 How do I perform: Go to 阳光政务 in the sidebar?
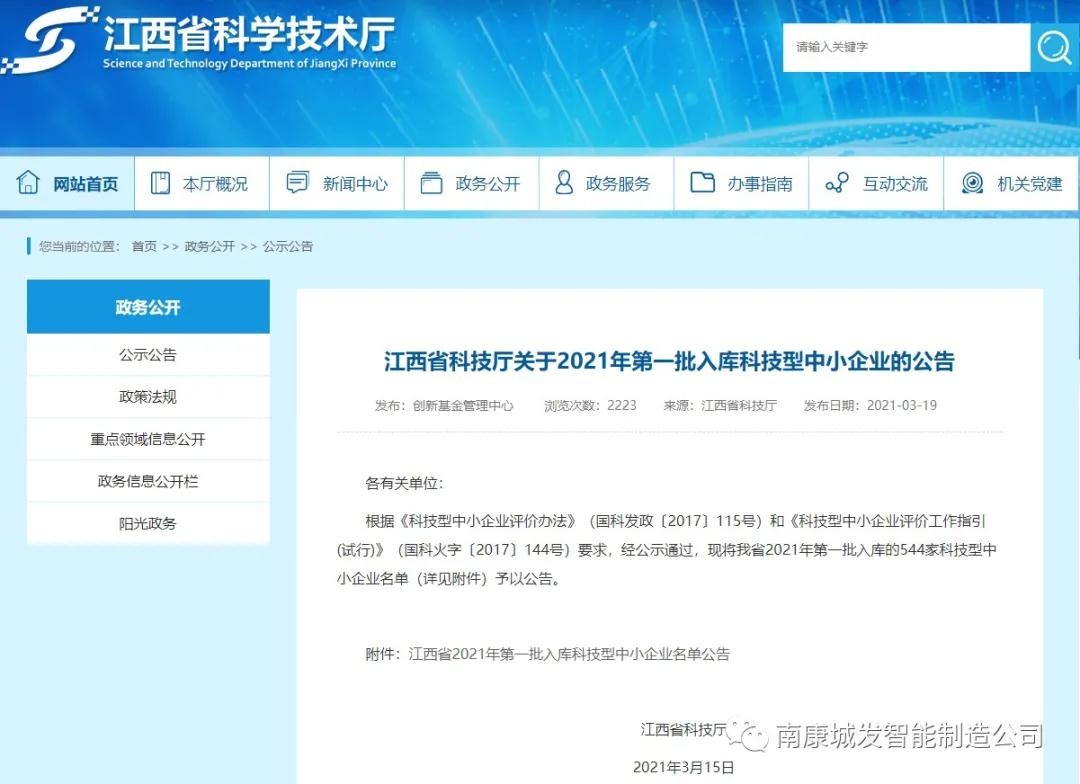[148, 523]
